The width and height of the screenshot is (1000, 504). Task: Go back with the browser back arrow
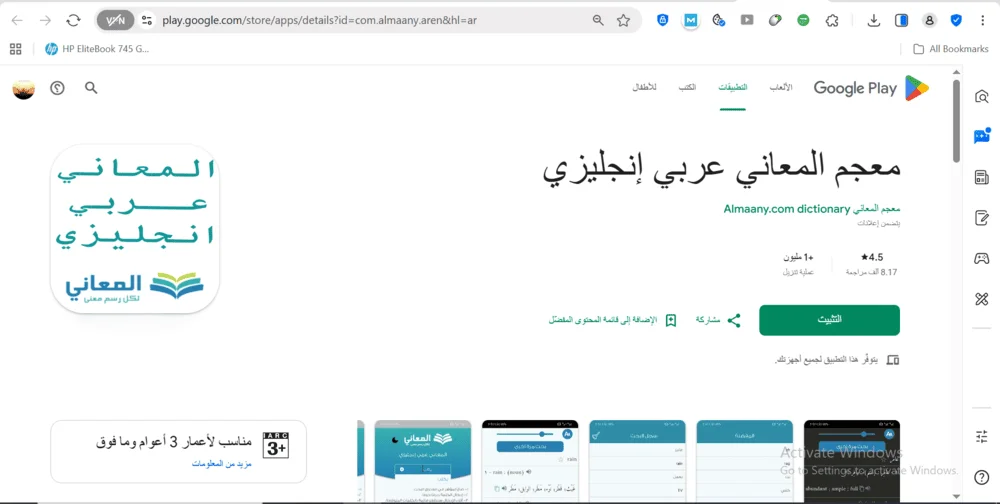coord(17,20)
